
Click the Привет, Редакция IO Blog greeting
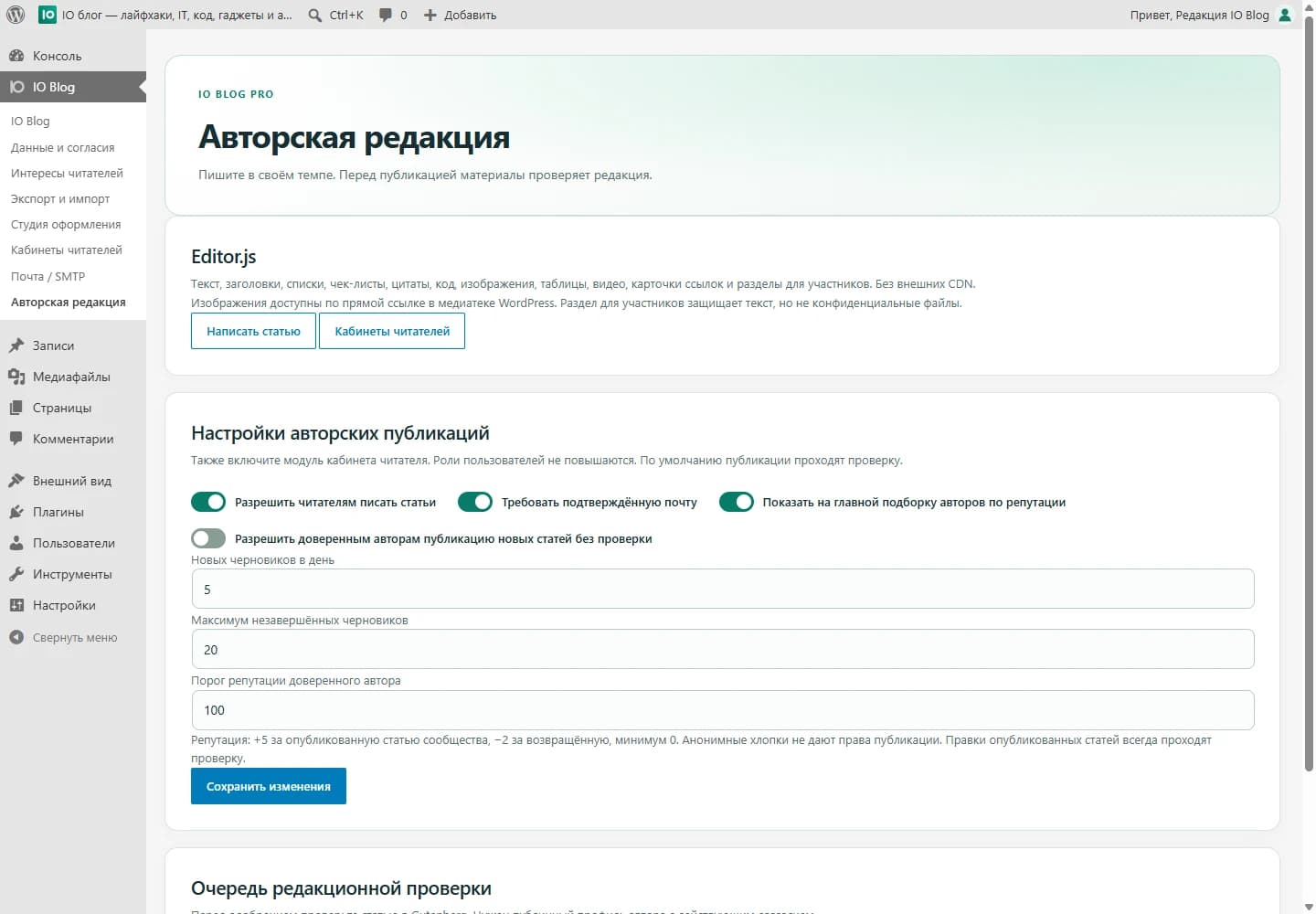coord(1199,15)
